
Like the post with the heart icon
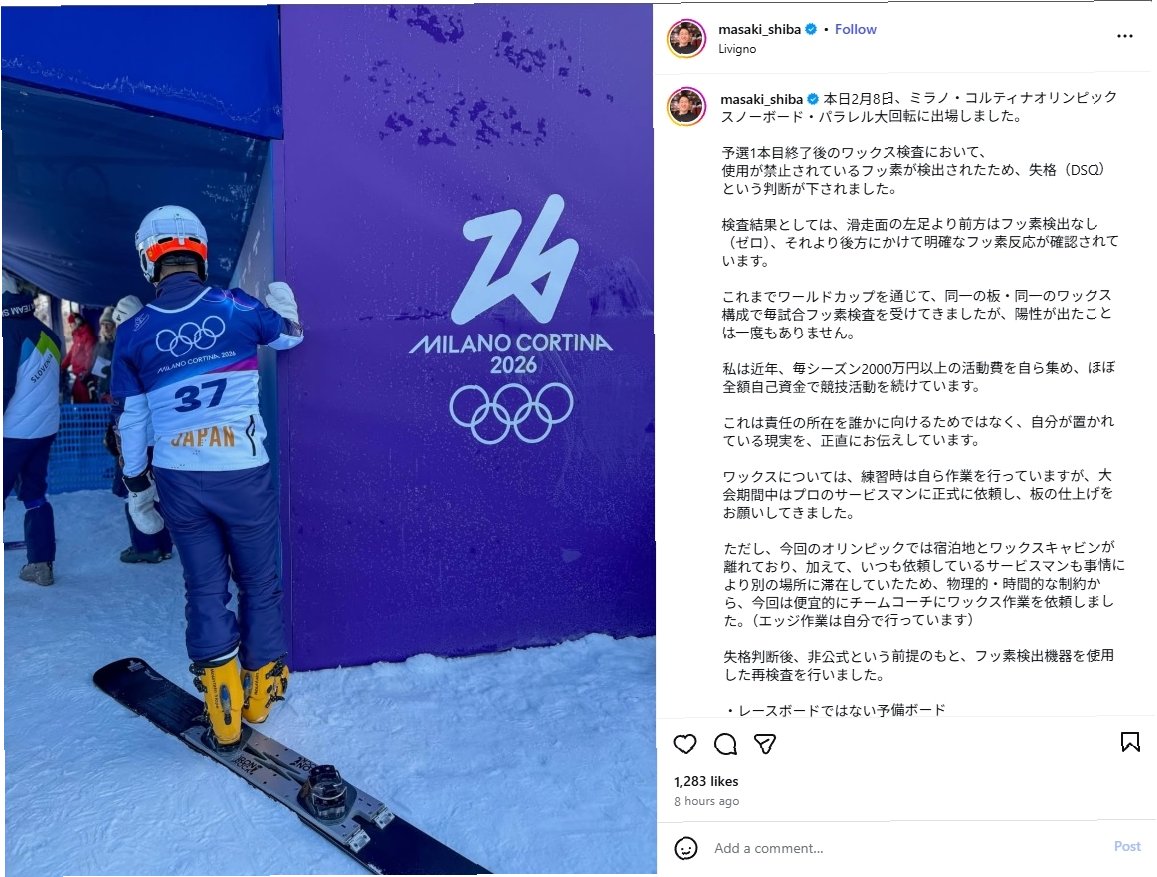coord(685,743)
